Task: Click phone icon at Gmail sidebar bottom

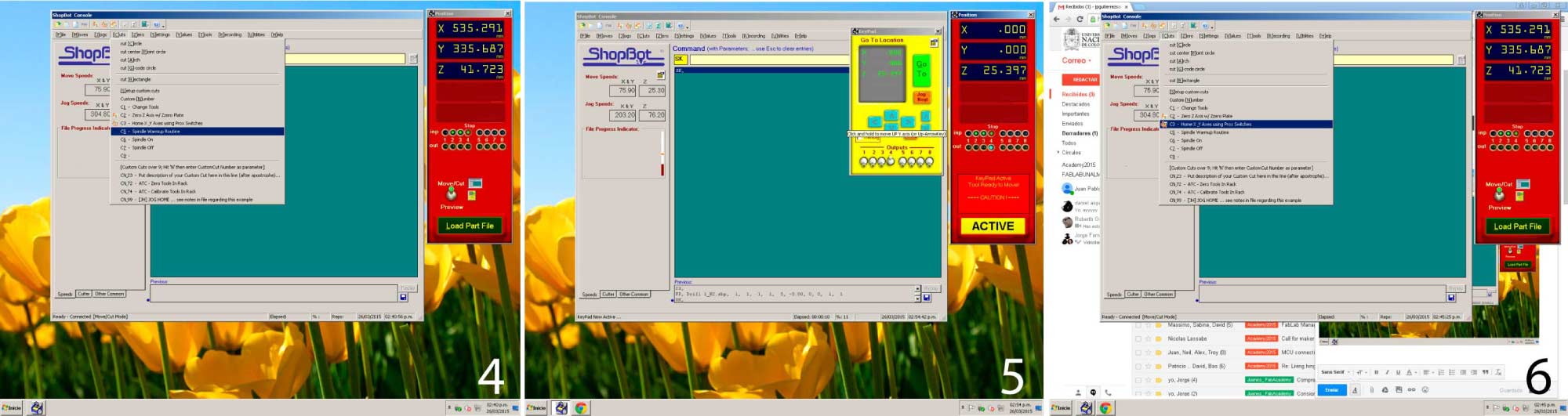Action: tap(1108, 392)
